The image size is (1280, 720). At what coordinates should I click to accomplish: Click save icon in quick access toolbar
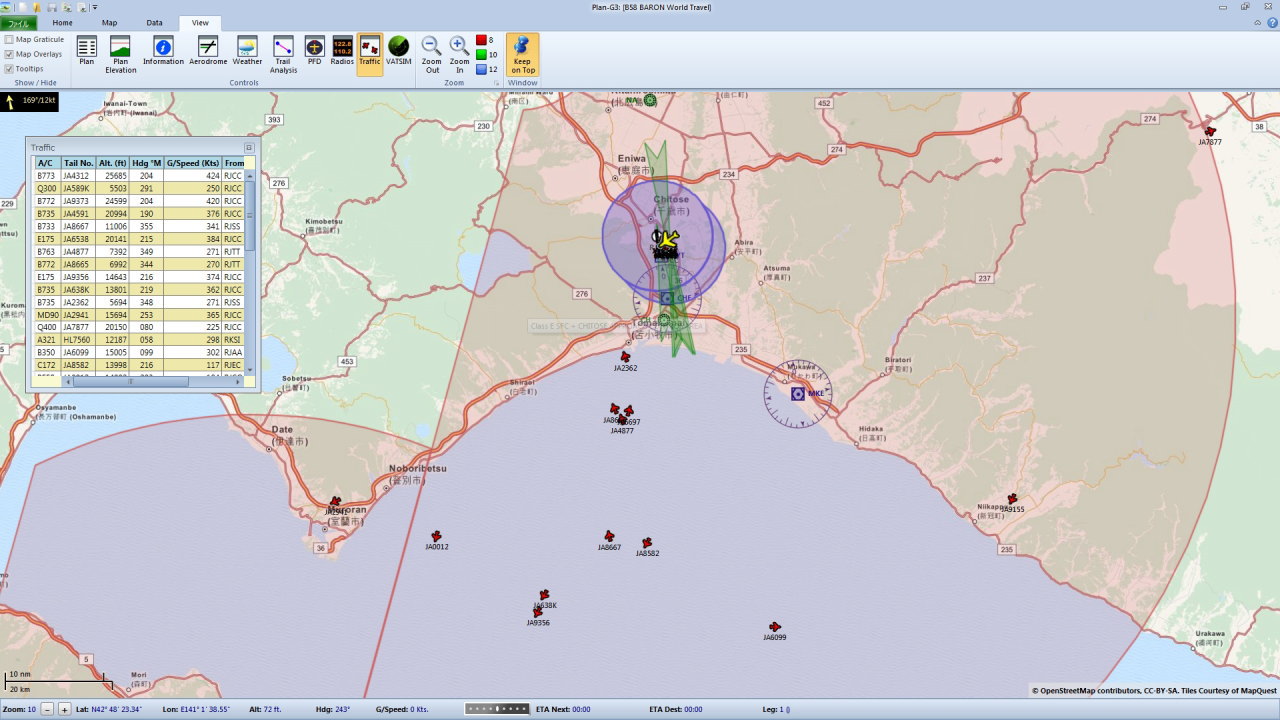click(52, 7)
